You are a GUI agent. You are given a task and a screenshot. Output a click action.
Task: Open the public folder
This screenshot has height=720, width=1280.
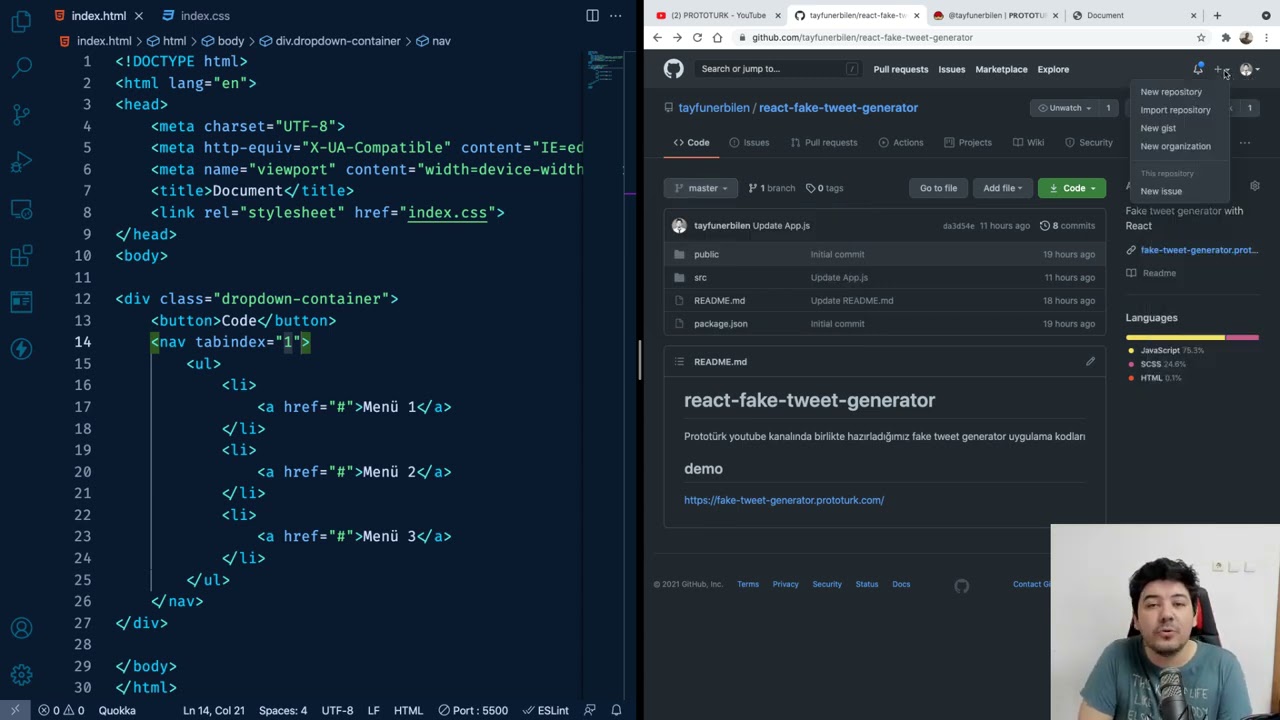(x=706, y=254)
